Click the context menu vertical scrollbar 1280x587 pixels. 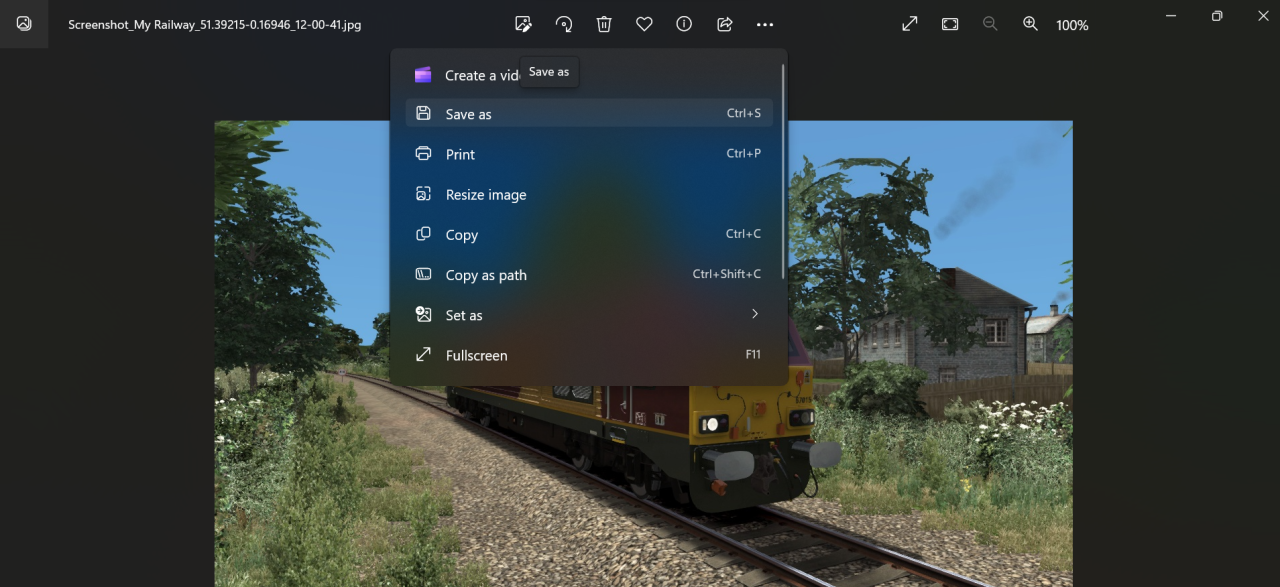click(783, 150)
